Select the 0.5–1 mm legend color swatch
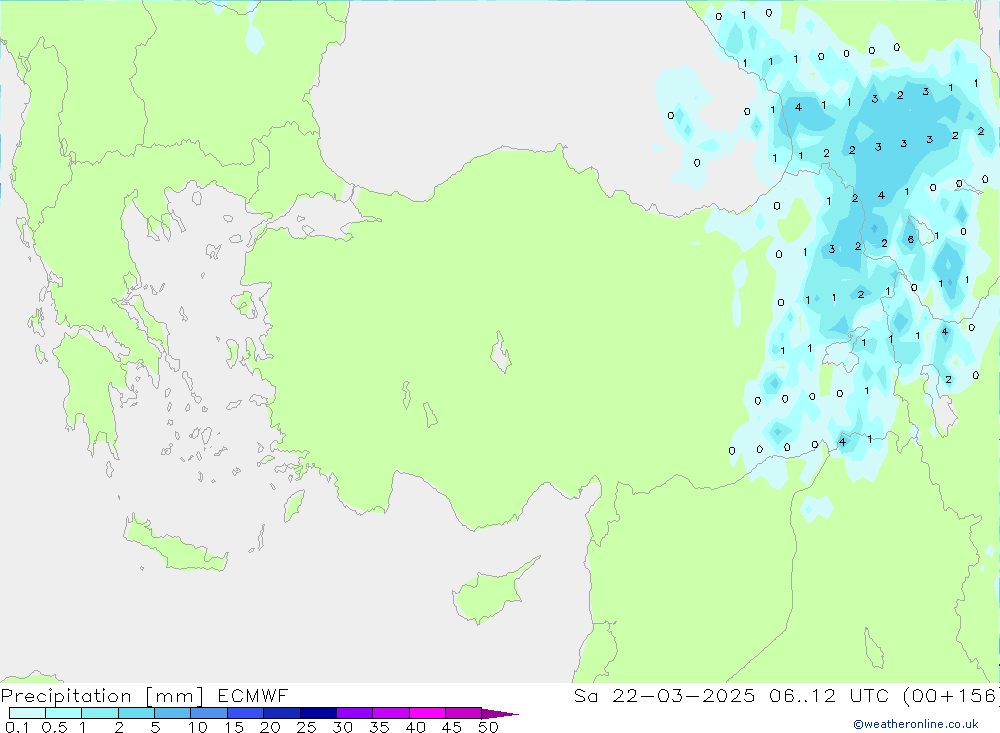 tap(64, 713)
